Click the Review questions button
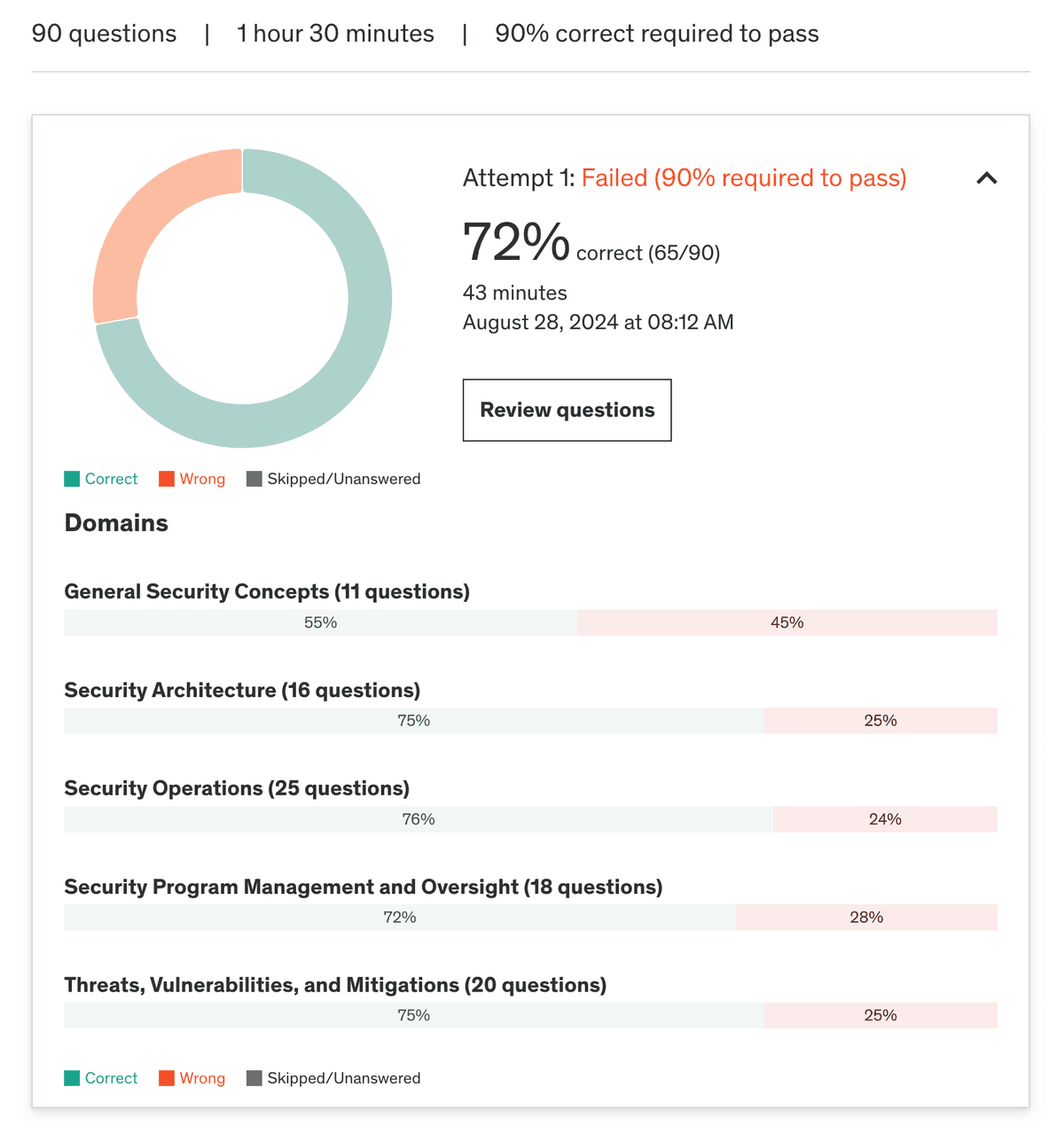Image resolution: width=1064 pixels, height=1142 pixels. pyautogui.click(x=567, y=411)
